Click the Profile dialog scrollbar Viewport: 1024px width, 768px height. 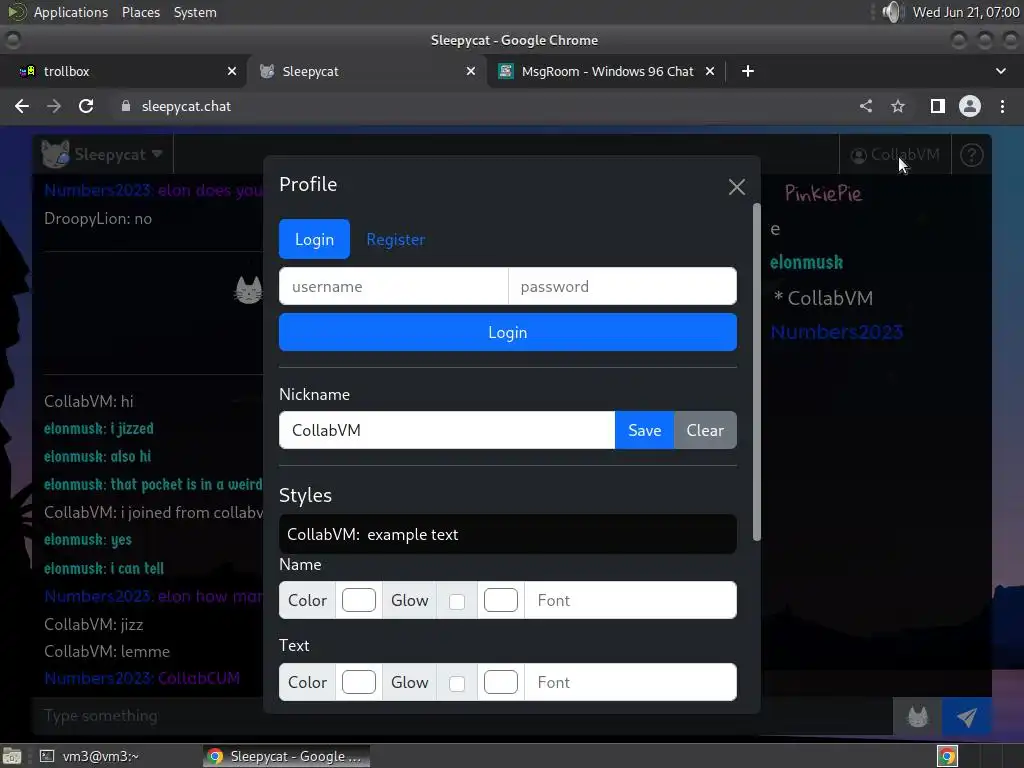pyautogui.click(x=757, y=372)
